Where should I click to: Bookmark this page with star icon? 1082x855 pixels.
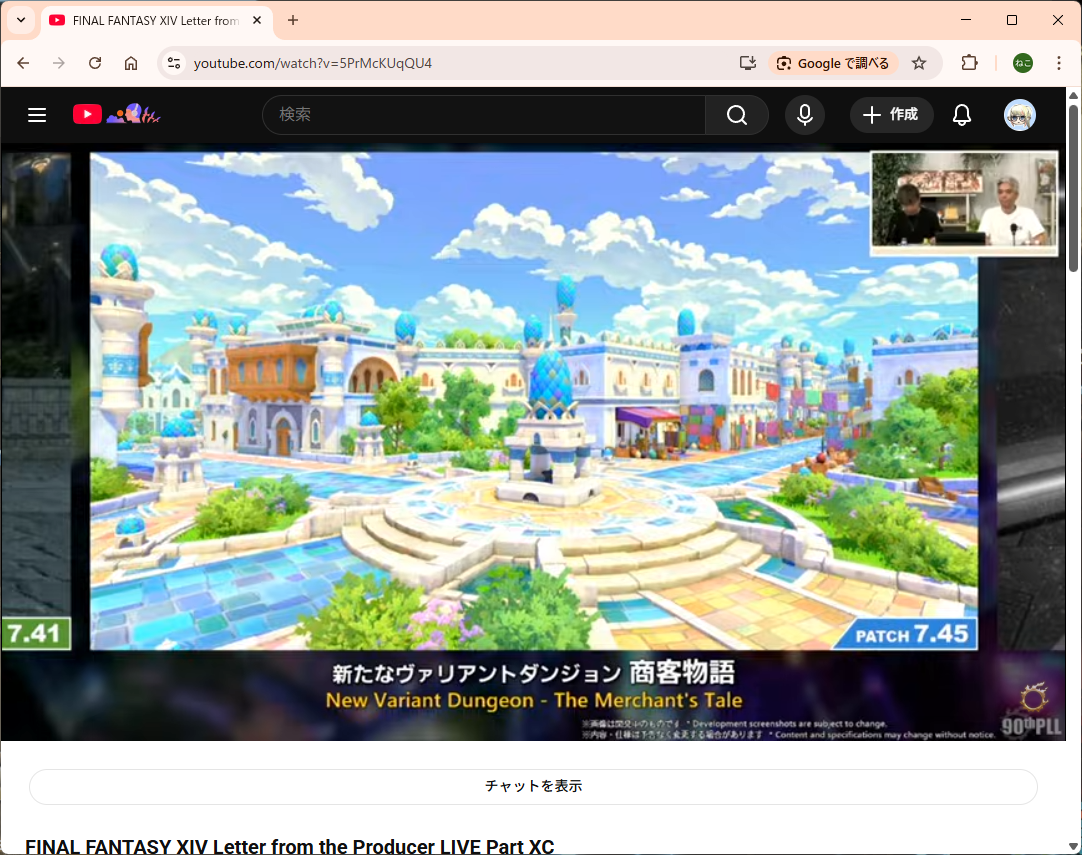click(919, 63)
